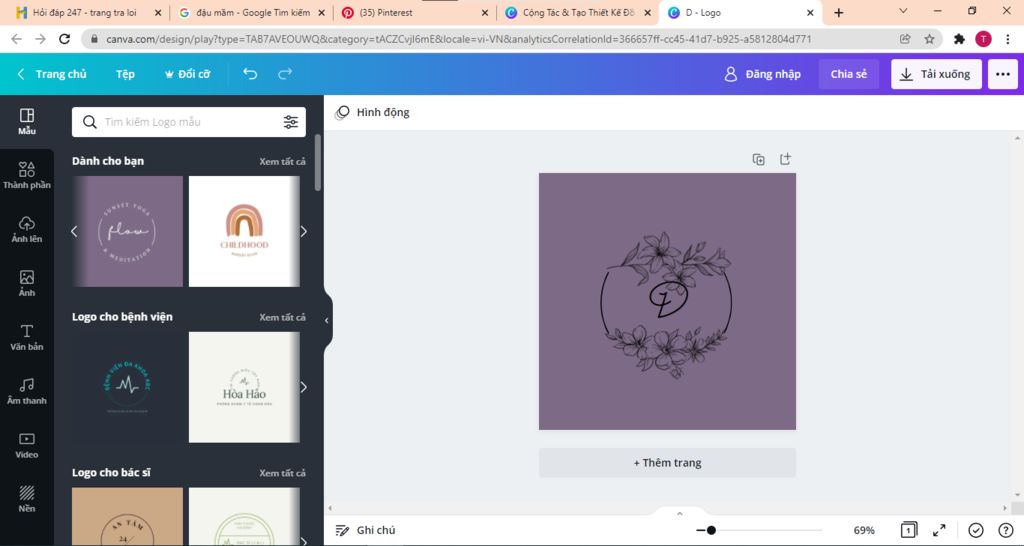Switch to the Google Tìm kiếm tab

click(245, 12)
